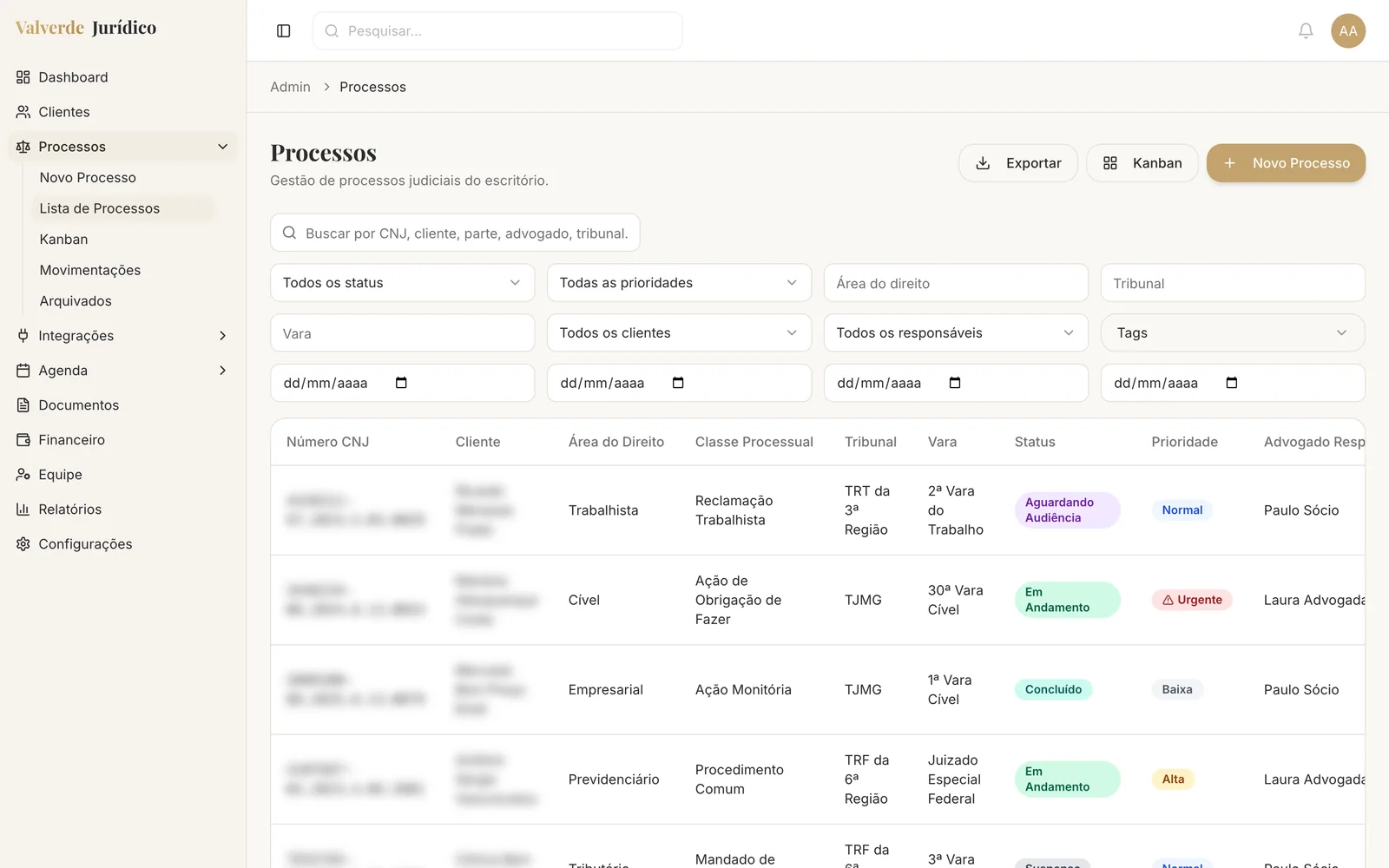
Task: Click the Configurações gear icon
Action: (x=23, y=544)
